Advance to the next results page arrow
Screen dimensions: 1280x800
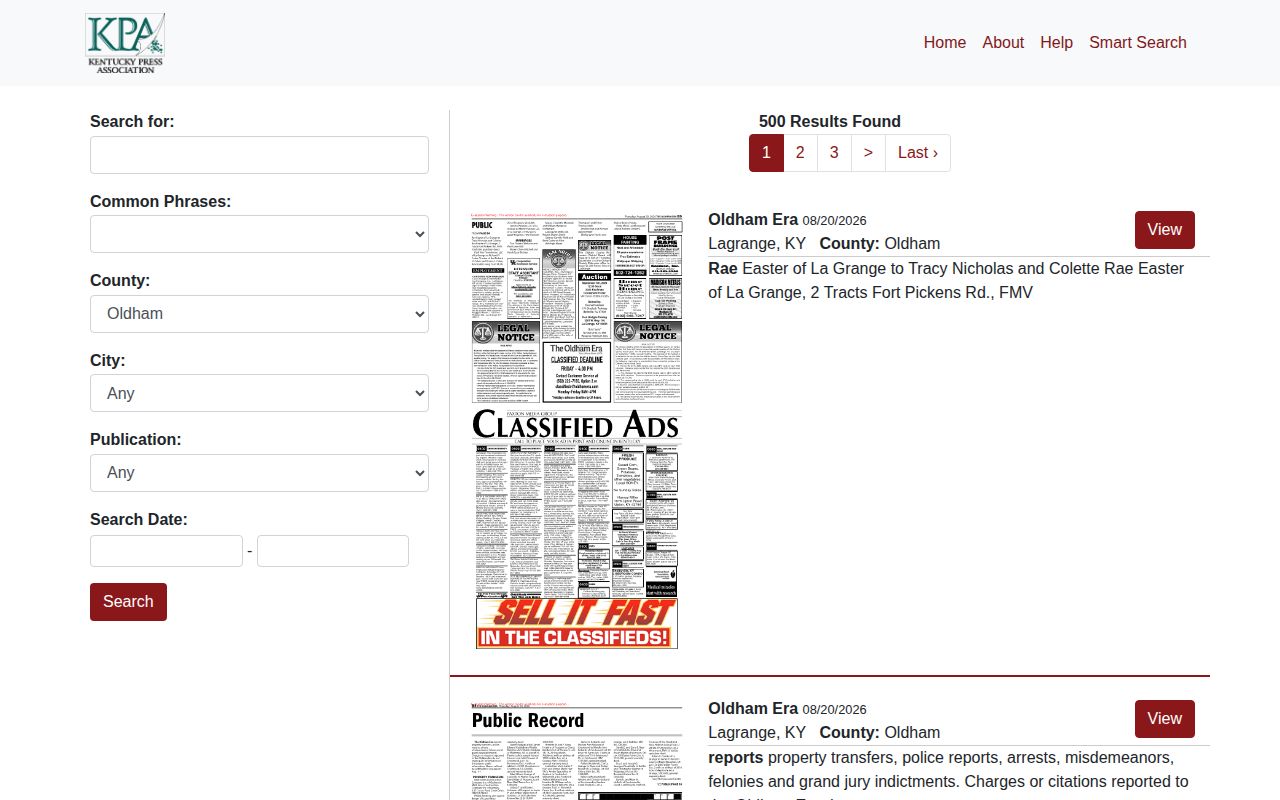coord(868,153)
